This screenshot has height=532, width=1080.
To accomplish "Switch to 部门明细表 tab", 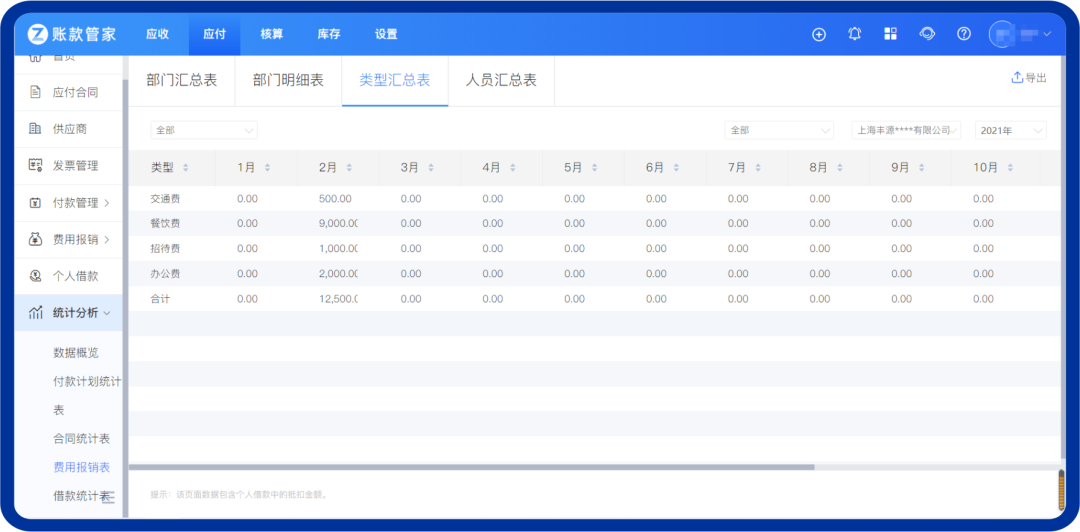I will coord(288,80).
